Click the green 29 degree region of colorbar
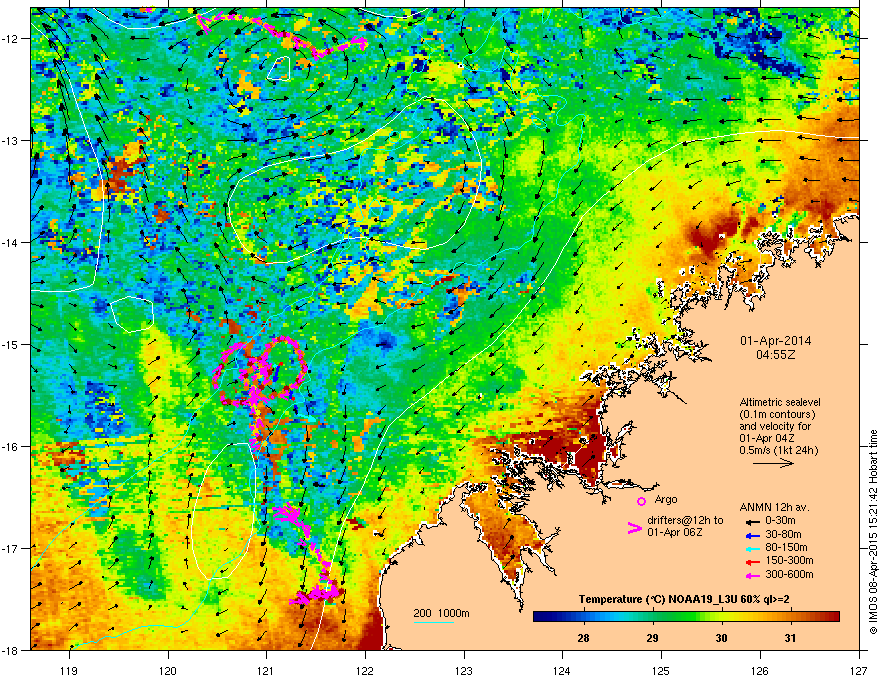 (653, 617)
